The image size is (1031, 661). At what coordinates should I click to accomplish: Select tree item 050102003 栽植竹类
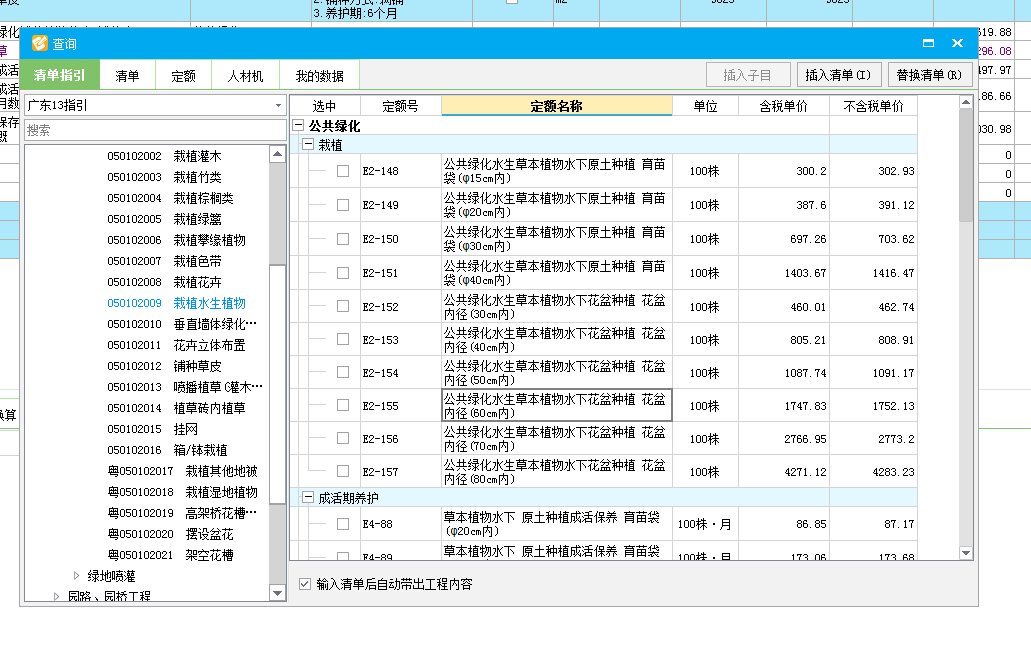pos(164,178)
